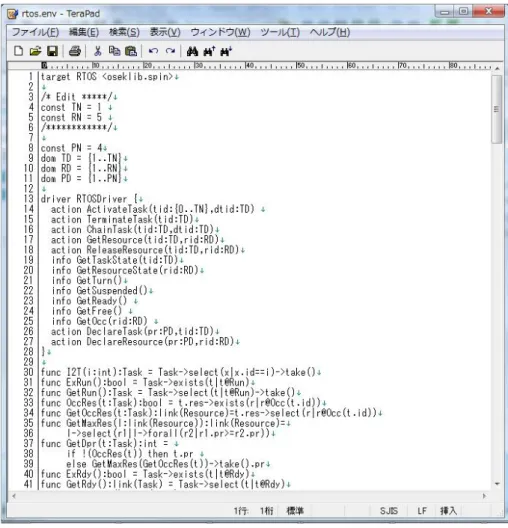Viewport: 508px width, 528px height.
Task: Click the vertical scrollbar up arrow
Action: tap(497, 68)
